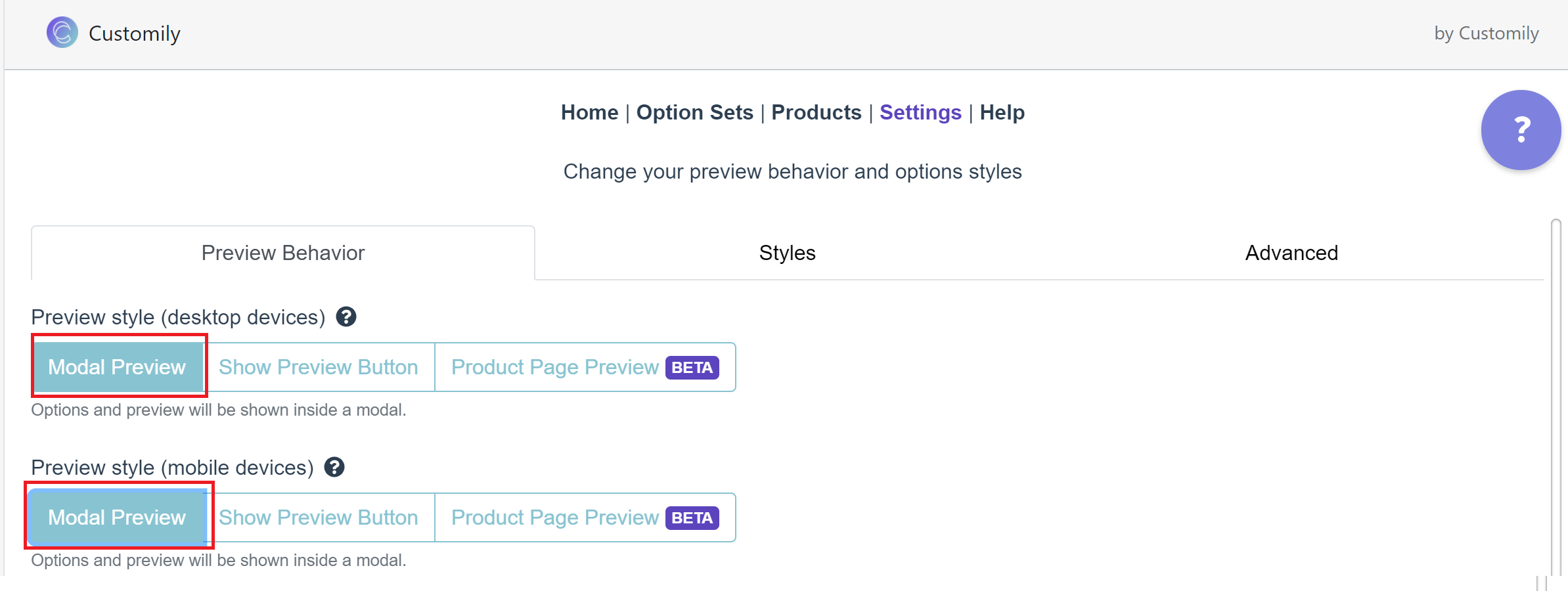
Task: Go to the Home page link
Action: (x=589, y=112)
